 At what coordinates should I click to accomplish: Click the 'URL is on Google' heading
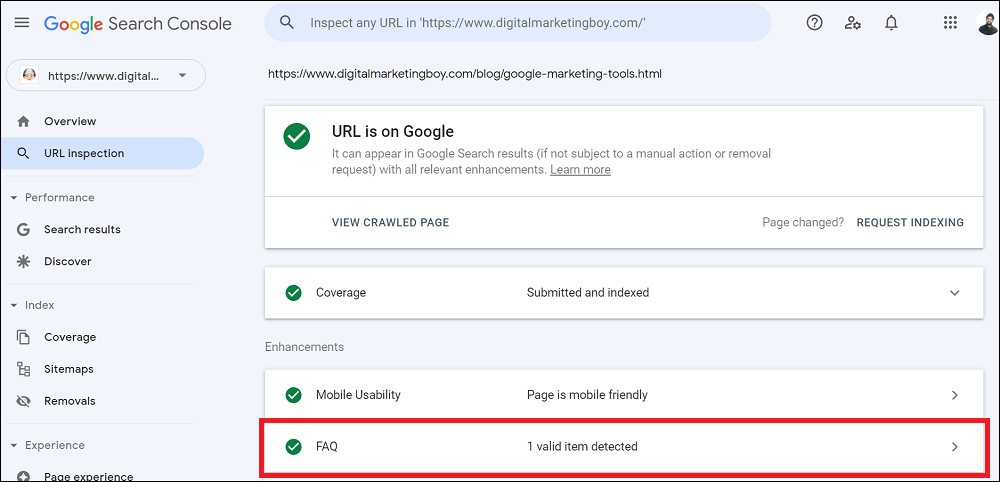click(x=393, y=131)
